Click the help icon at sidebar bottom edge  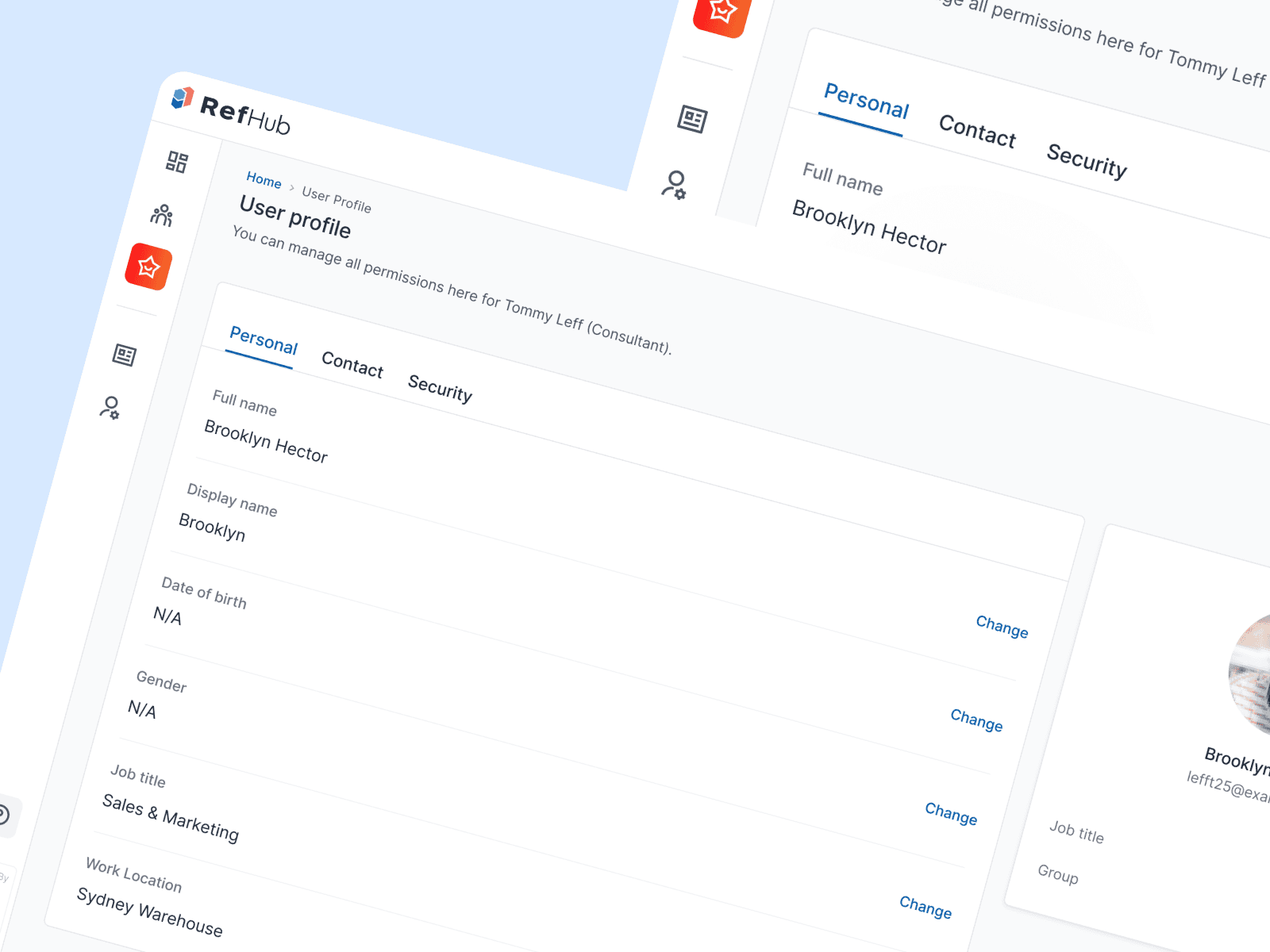tap(4, 815)
